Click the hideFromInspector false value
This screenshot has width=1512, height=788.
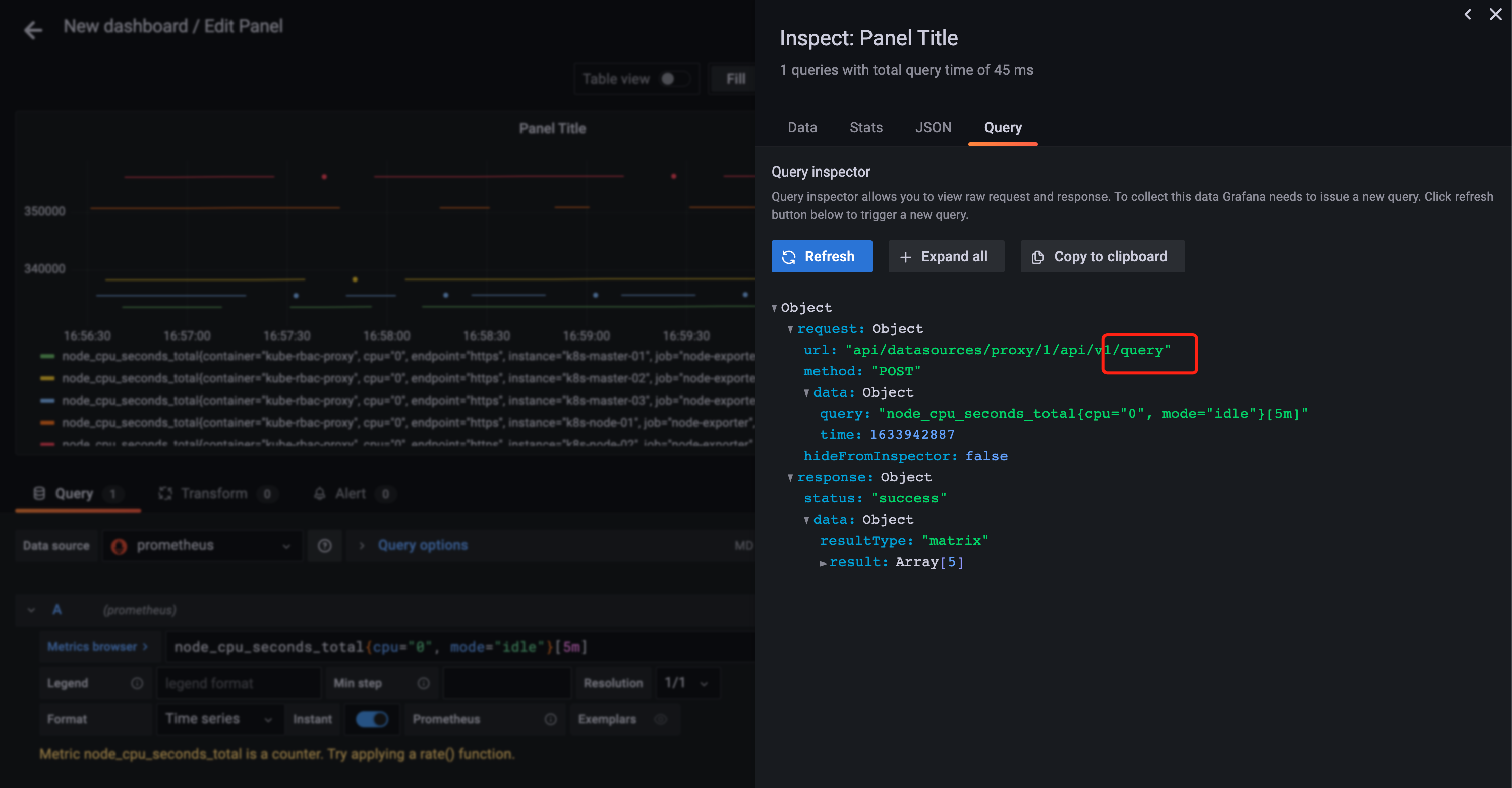(986, 456)
